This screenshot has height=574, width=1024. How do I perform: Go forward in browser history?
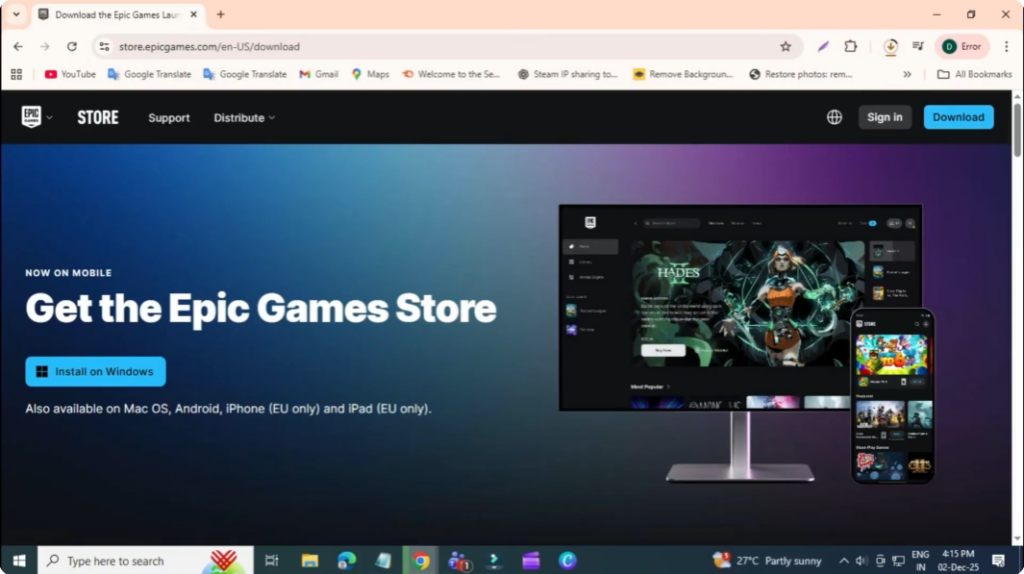pyautogui.click(x=44, y=46)
